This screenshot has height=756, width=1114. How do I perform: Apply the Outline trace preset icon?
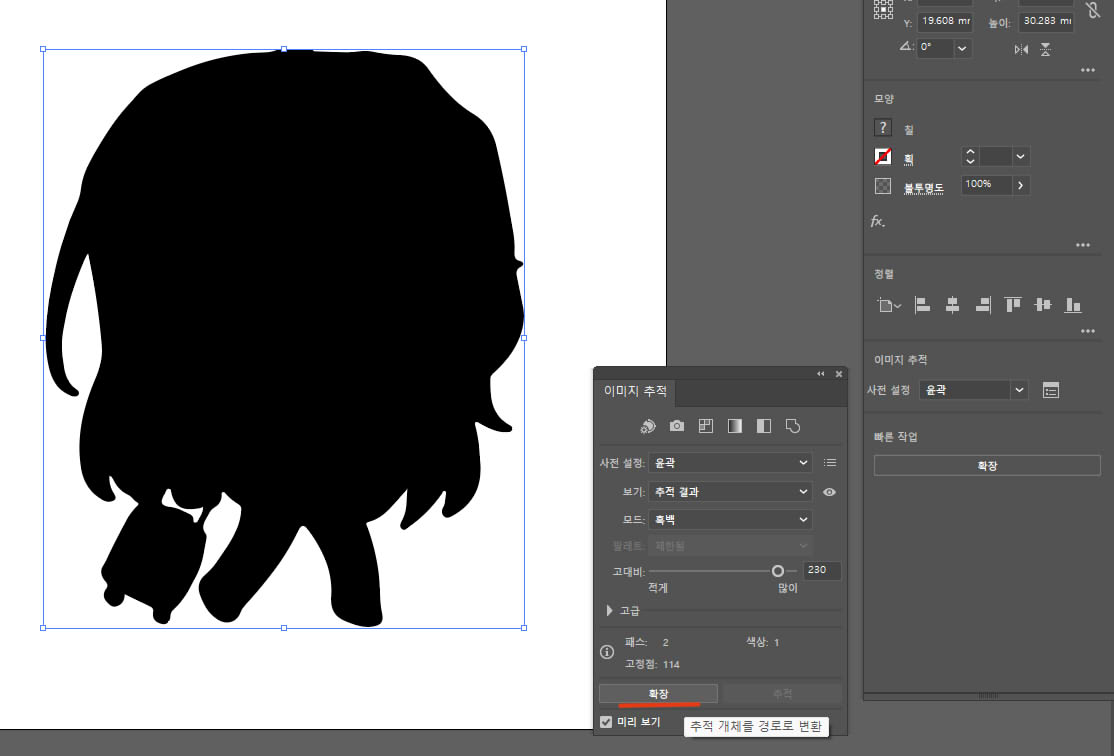pyautogui.click(x=793, y=426)
